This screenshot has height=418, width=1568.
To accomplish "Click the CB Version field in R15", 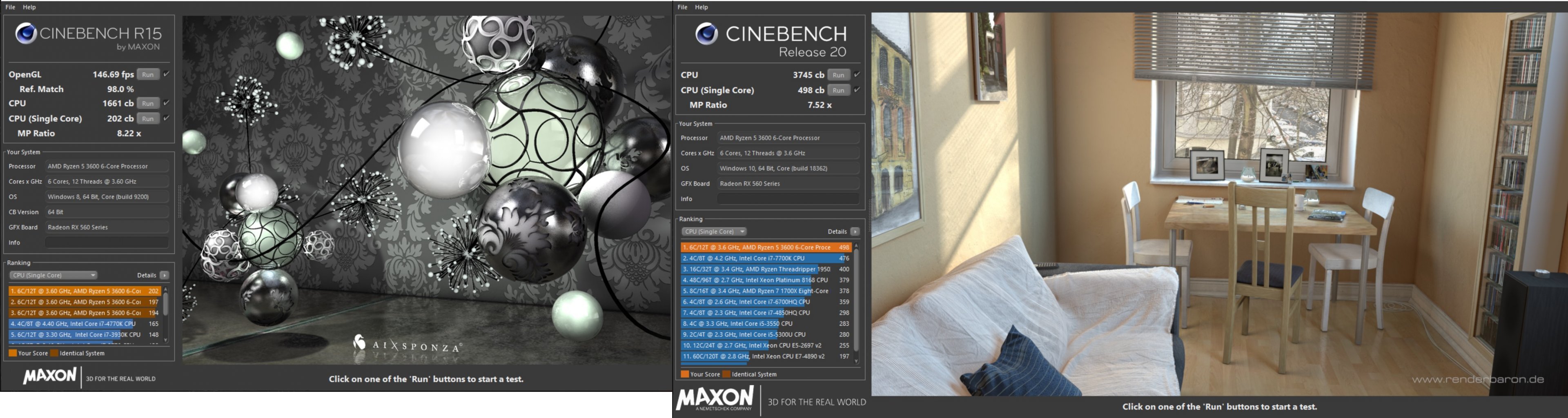I will tap(107, 212).
